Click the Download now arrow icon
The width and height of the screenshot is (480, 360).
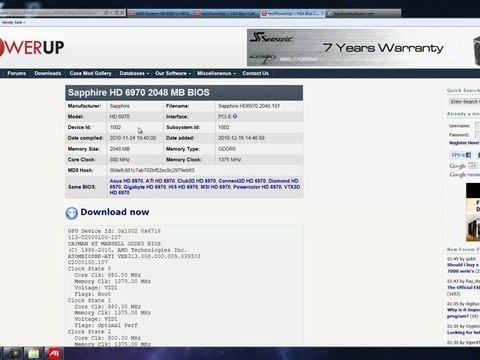tap(72, 213)
